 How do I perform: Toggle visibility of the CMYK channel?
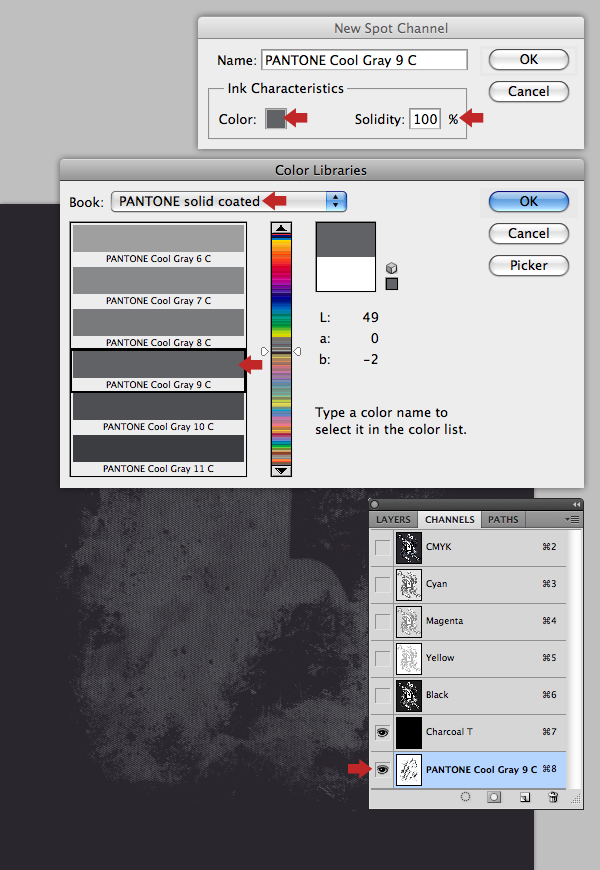pyautogui.click(x=382, y=547)
